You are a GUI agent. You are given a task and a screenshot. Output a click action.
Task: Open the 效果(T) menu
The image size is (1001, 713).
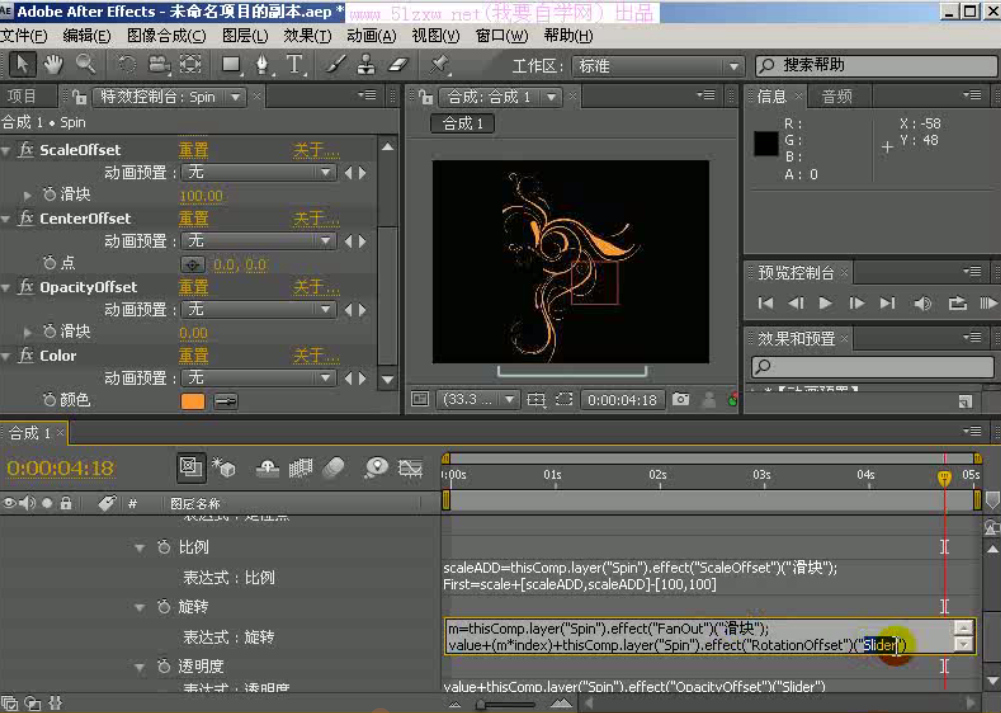click(308, 36)
